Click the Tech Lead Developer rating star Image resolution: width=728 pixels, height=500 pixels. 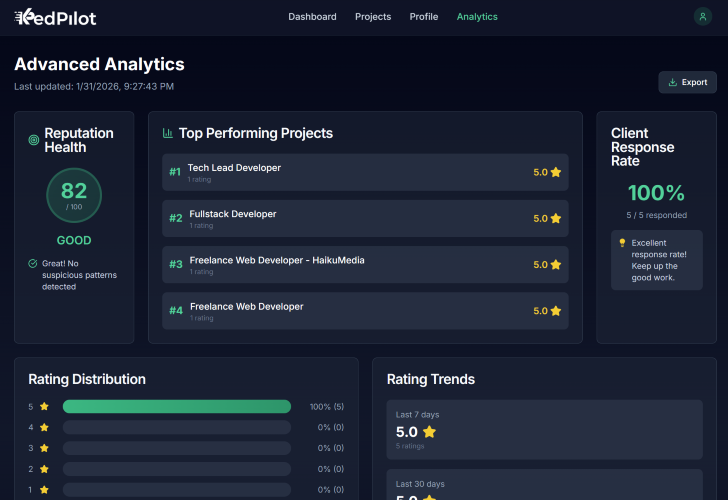pos(556,172)
